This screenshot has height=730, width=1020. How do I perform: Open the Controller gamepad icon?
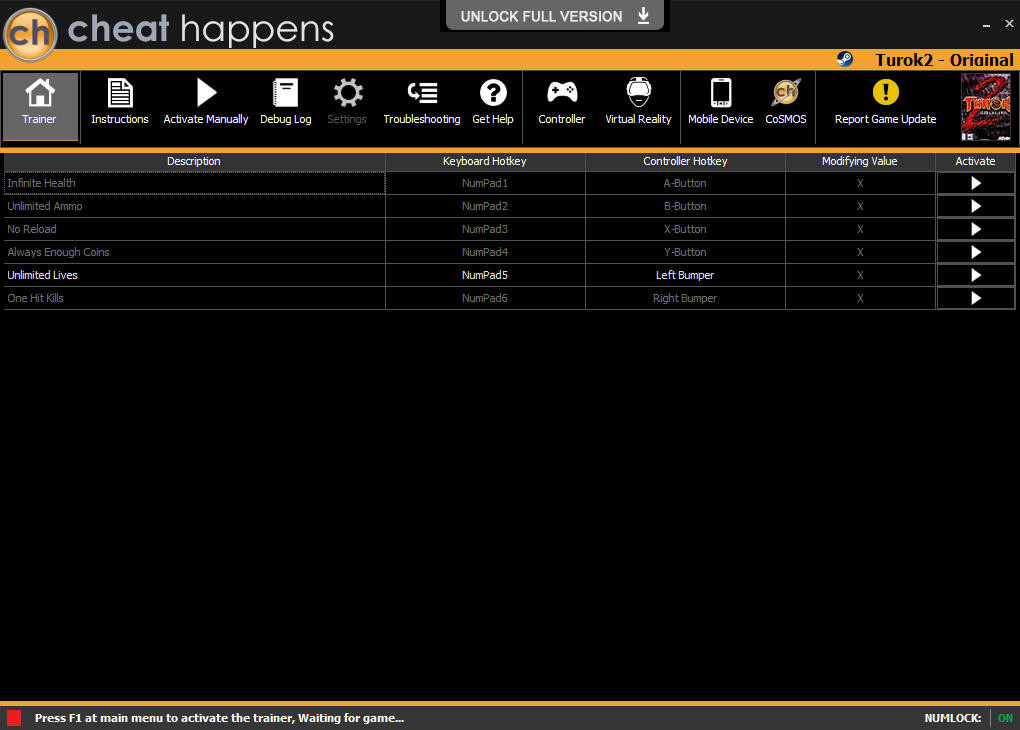tap(561, 92)
